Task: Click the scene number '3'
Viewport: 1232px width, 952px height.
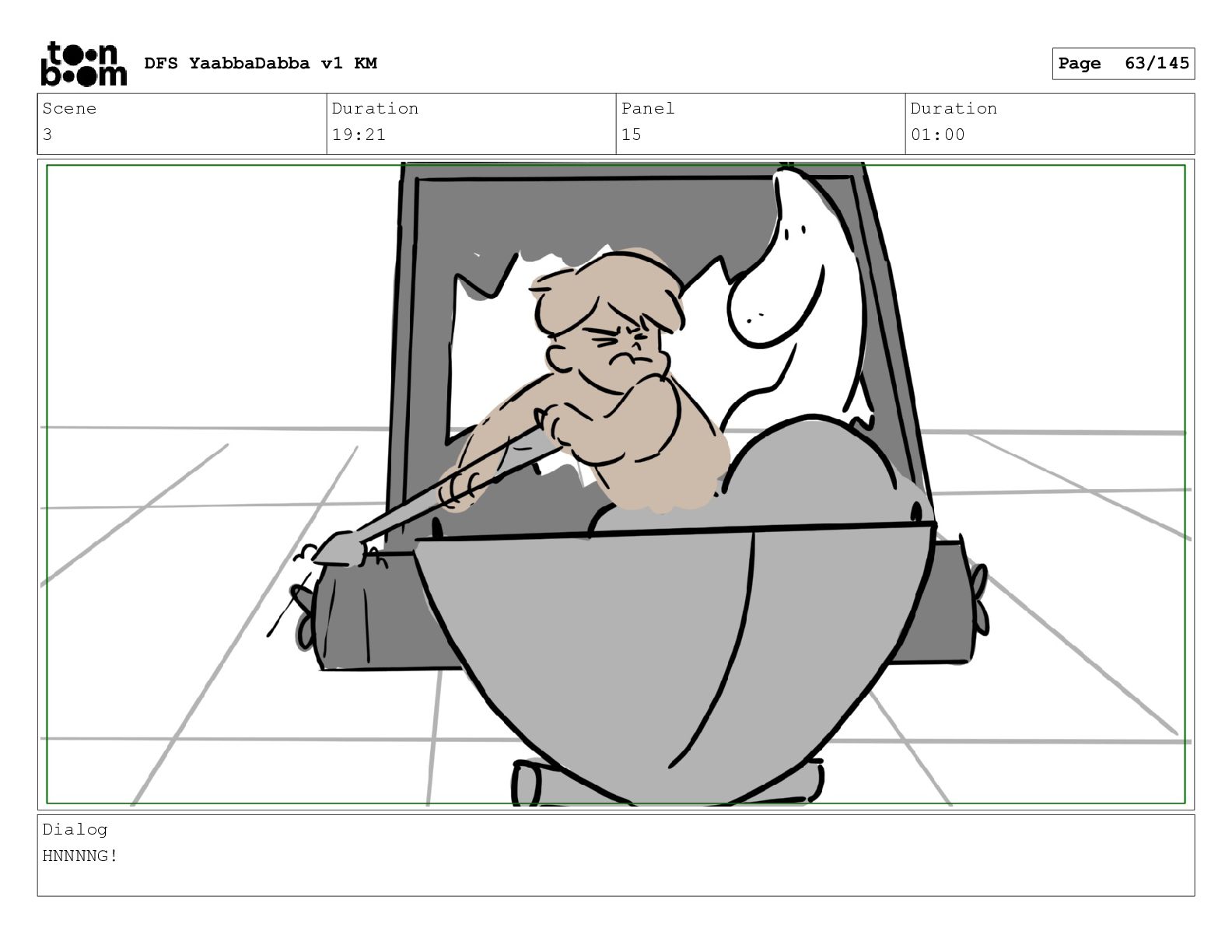Action: [x=47, y=135]
